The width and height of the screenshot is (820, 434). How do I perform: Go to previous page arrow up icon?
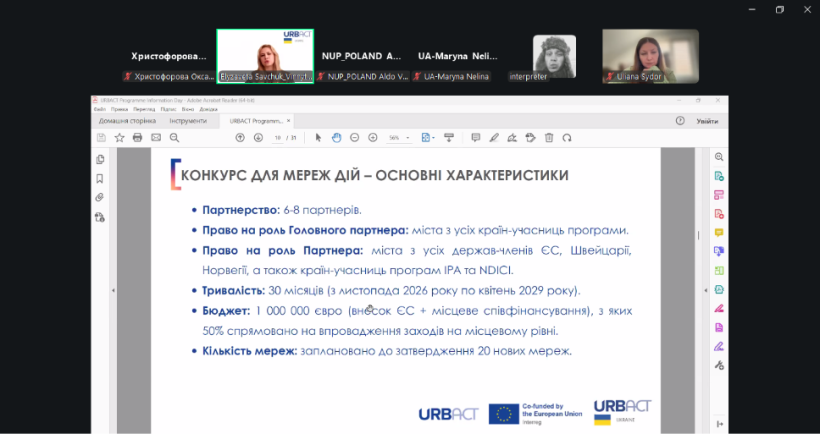click(x=240, y=138)
